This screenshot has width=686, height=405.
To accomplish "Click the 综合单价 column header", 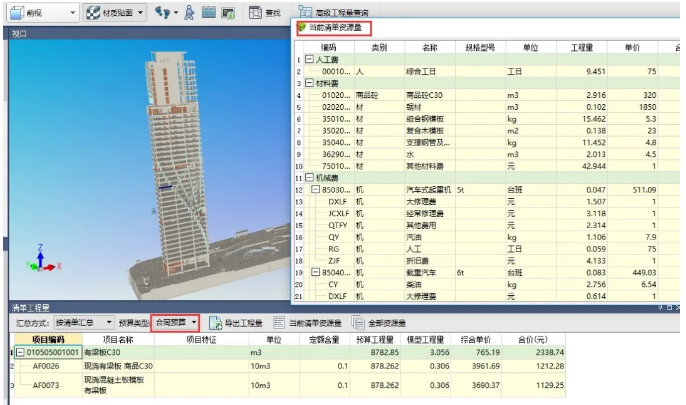I will coord(476,339).
